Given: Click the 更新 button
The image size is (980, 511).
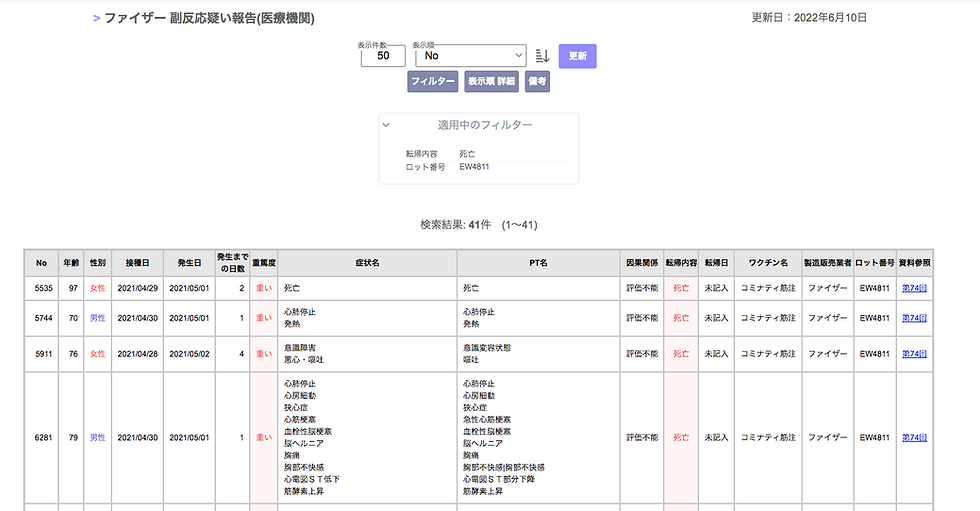Looking at the screenshot, I should click(x=578, y=56).
